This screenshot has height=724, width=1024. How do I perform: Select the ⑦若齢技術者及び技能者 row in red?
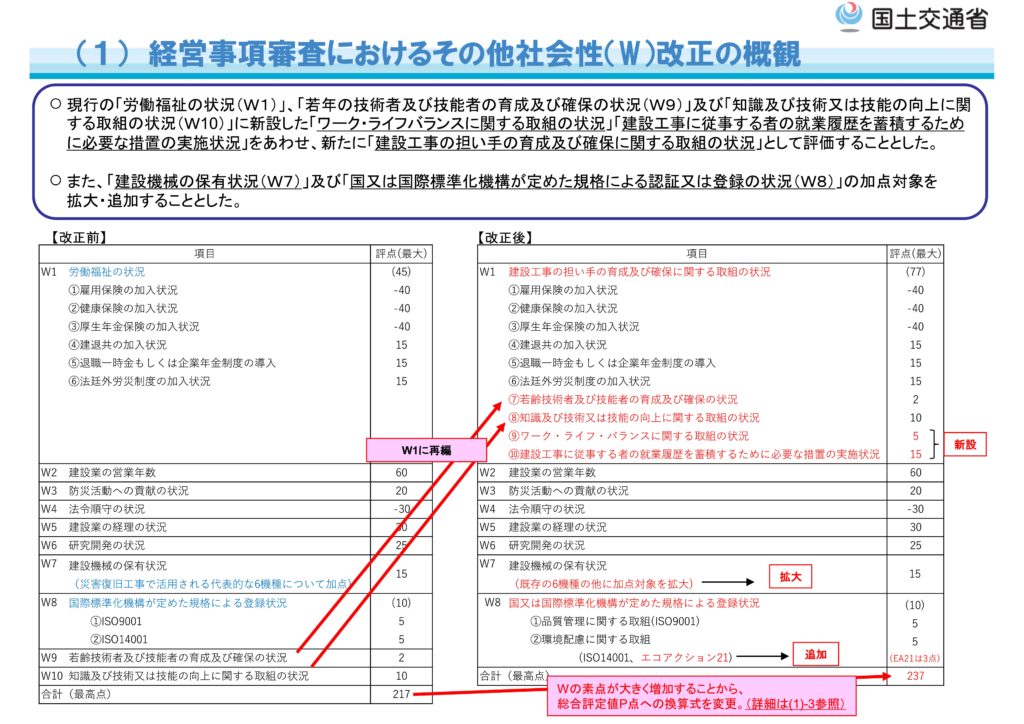coord(623,399)
